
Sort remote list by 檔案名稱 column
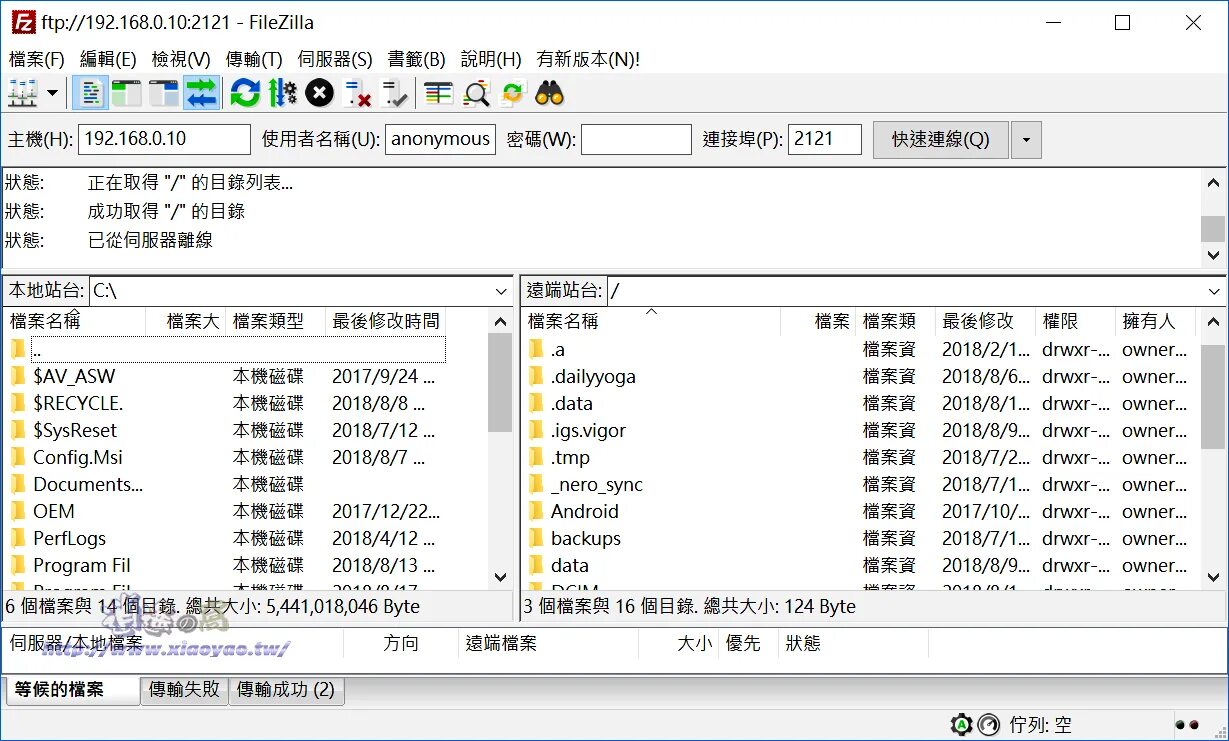(x=651, y=321)
